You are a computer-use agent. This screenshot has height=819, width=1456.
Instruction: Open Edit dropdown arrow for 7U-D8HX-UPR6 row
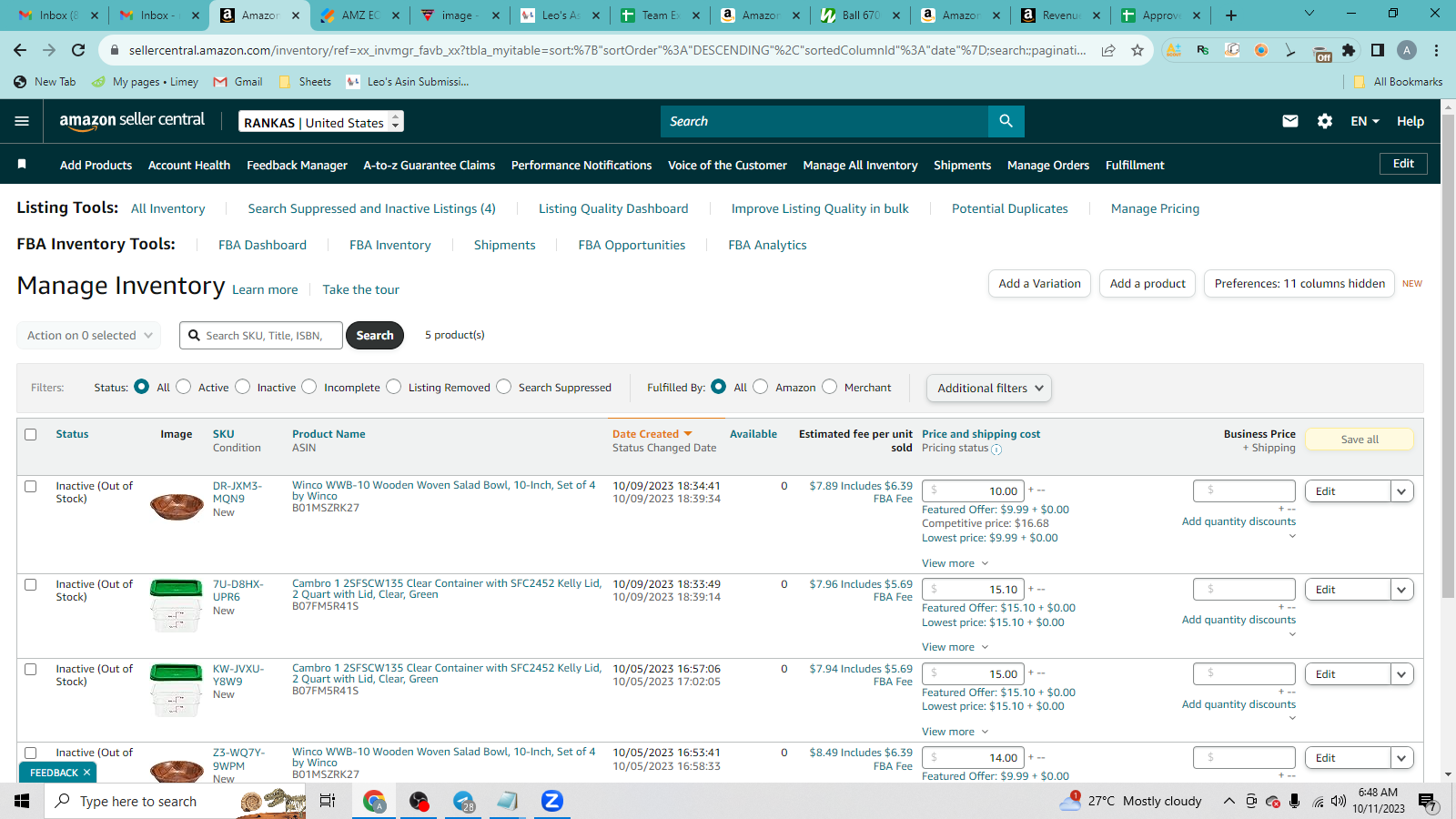[1401, 590]
